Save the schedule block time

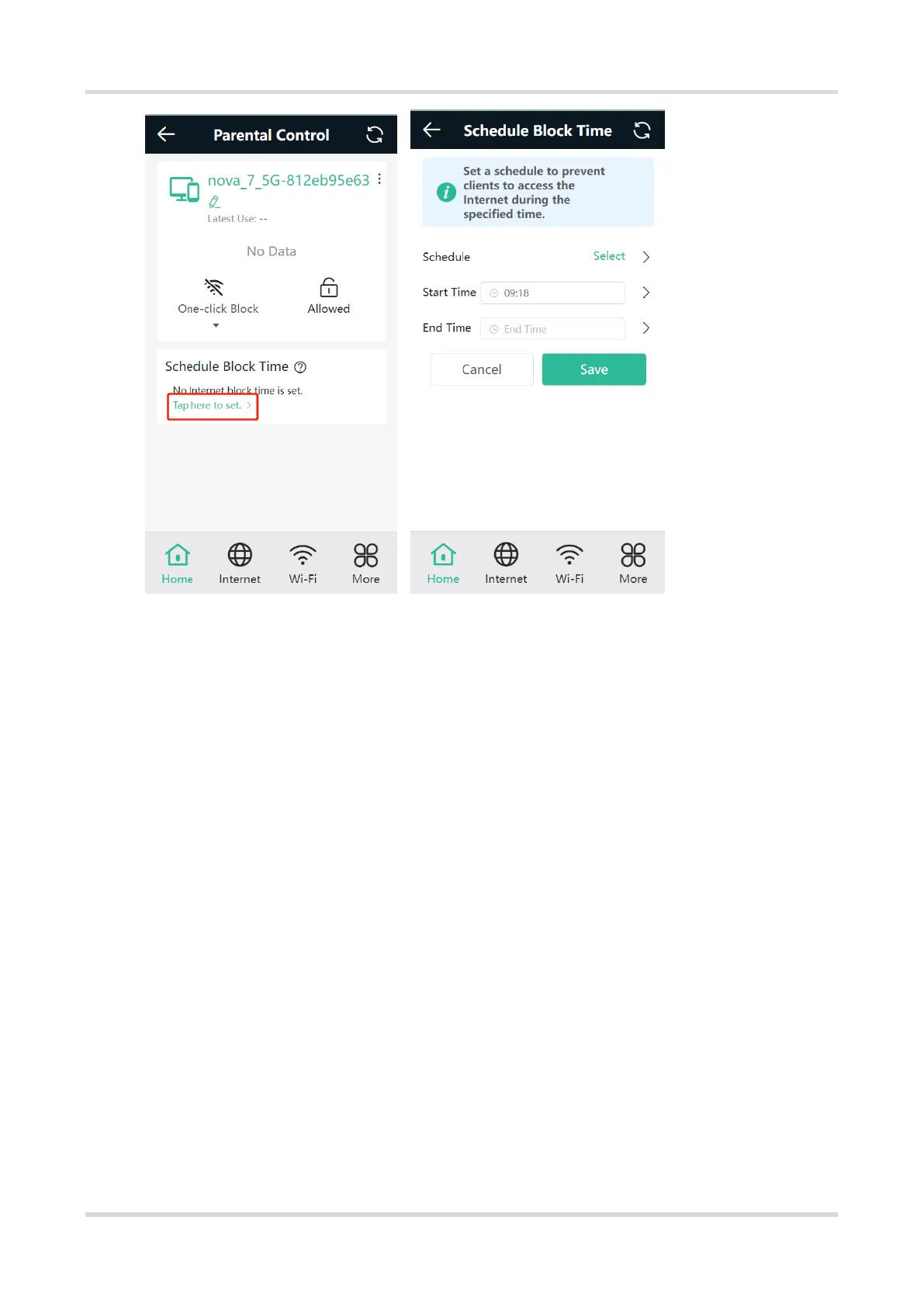click(594, 369)
